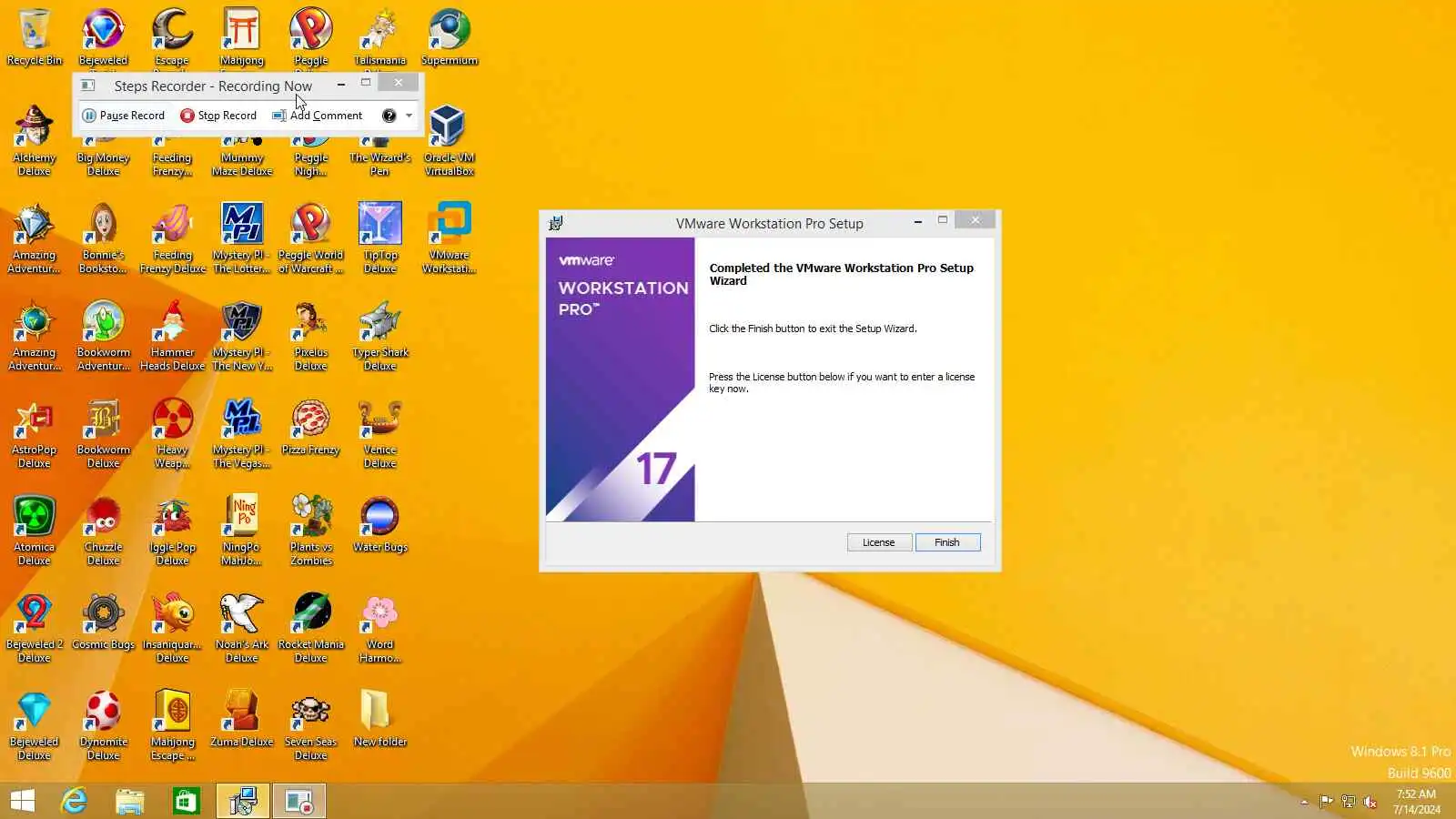Open File Explorer from the taskbar
Viewport: 1456px width, 819px height.
point(130,801)
